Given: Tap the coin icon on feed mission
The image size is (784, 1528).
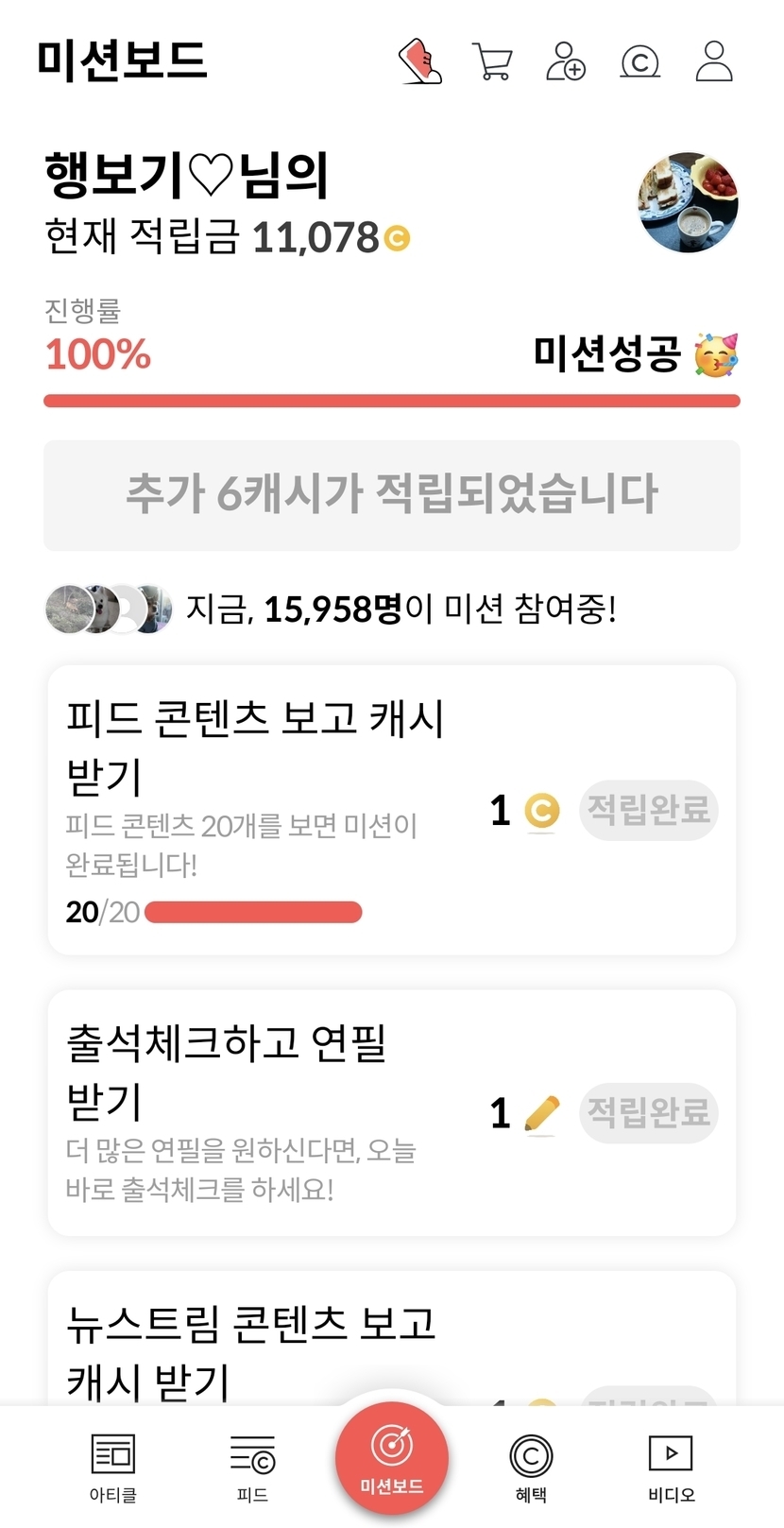Looking at the screenshot, I should 541,811.
